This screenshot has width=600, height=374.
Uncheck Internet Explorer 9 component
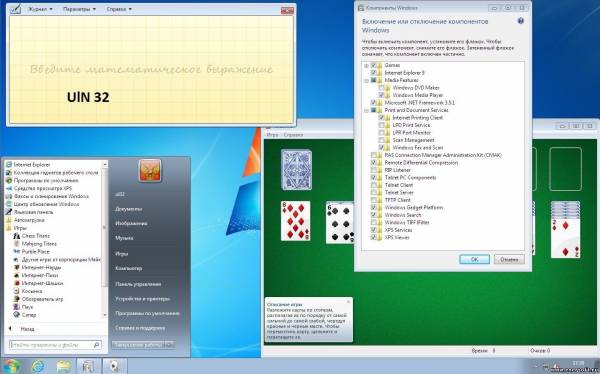coord(373,73)
